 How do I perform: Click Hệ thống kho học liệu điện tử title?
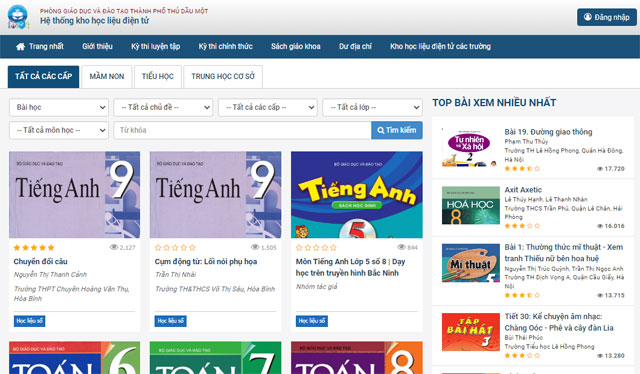(x=94, y=20)
